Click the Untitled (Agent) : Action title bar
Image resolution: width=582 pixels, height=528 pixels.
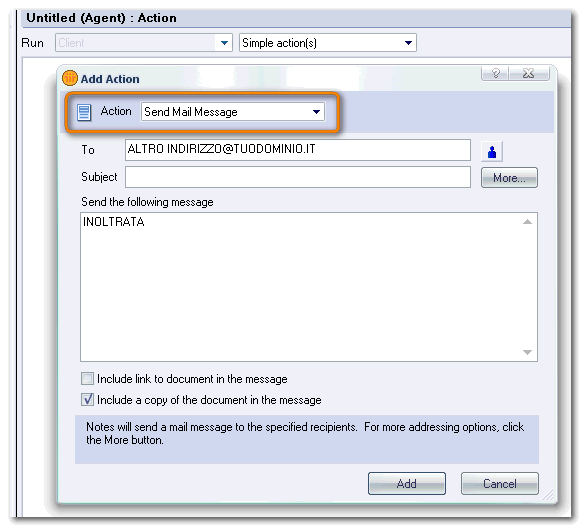(x=296, y=18)
